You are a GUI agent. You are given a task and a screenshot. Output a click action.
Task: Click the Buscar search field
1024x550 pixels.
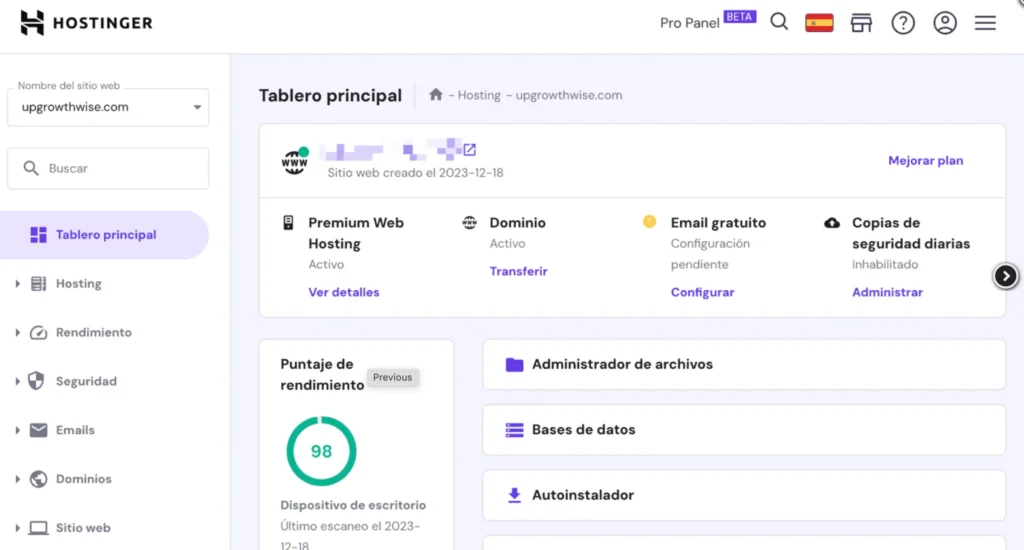click(108, 169)
